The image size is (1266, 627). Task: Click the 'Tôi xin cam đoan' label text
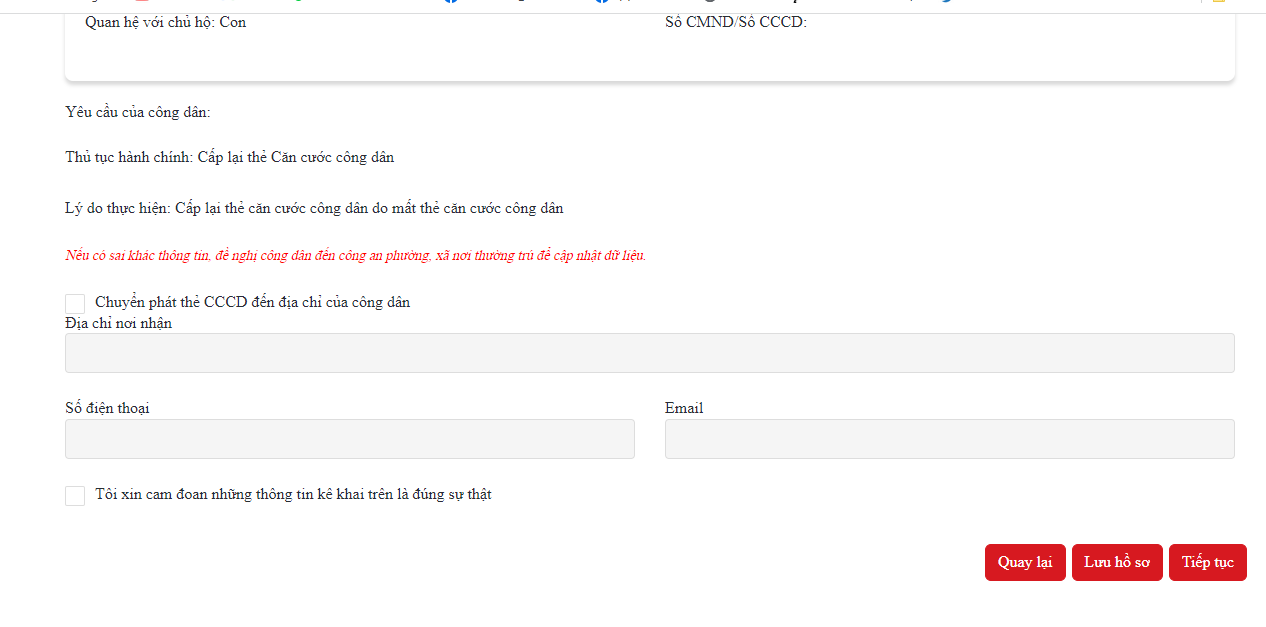[293, 494]
